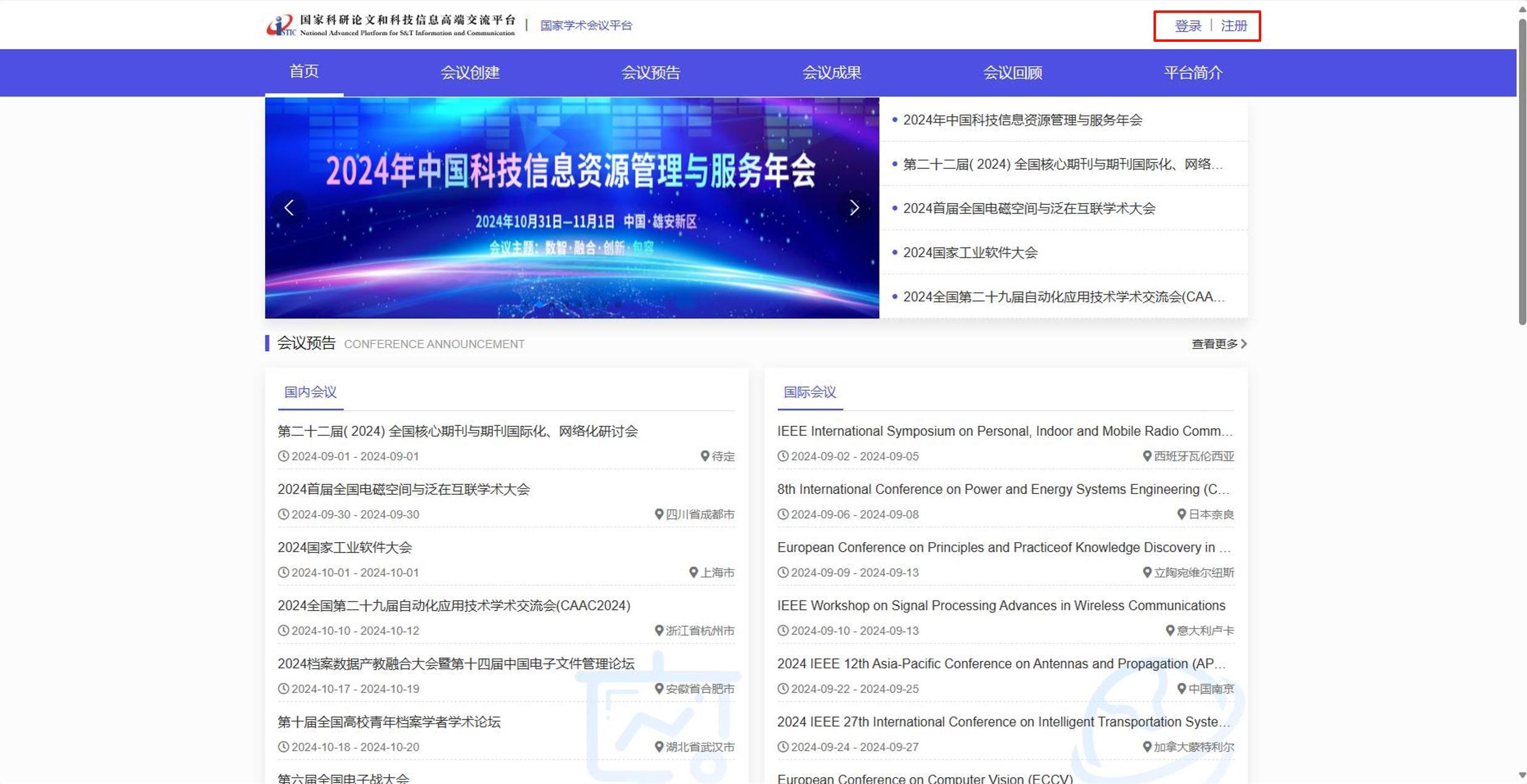The image size is (1527, 784).
Task: Open 2024国家工业软件大会 in side list
Action: click(x=970, y=253)
